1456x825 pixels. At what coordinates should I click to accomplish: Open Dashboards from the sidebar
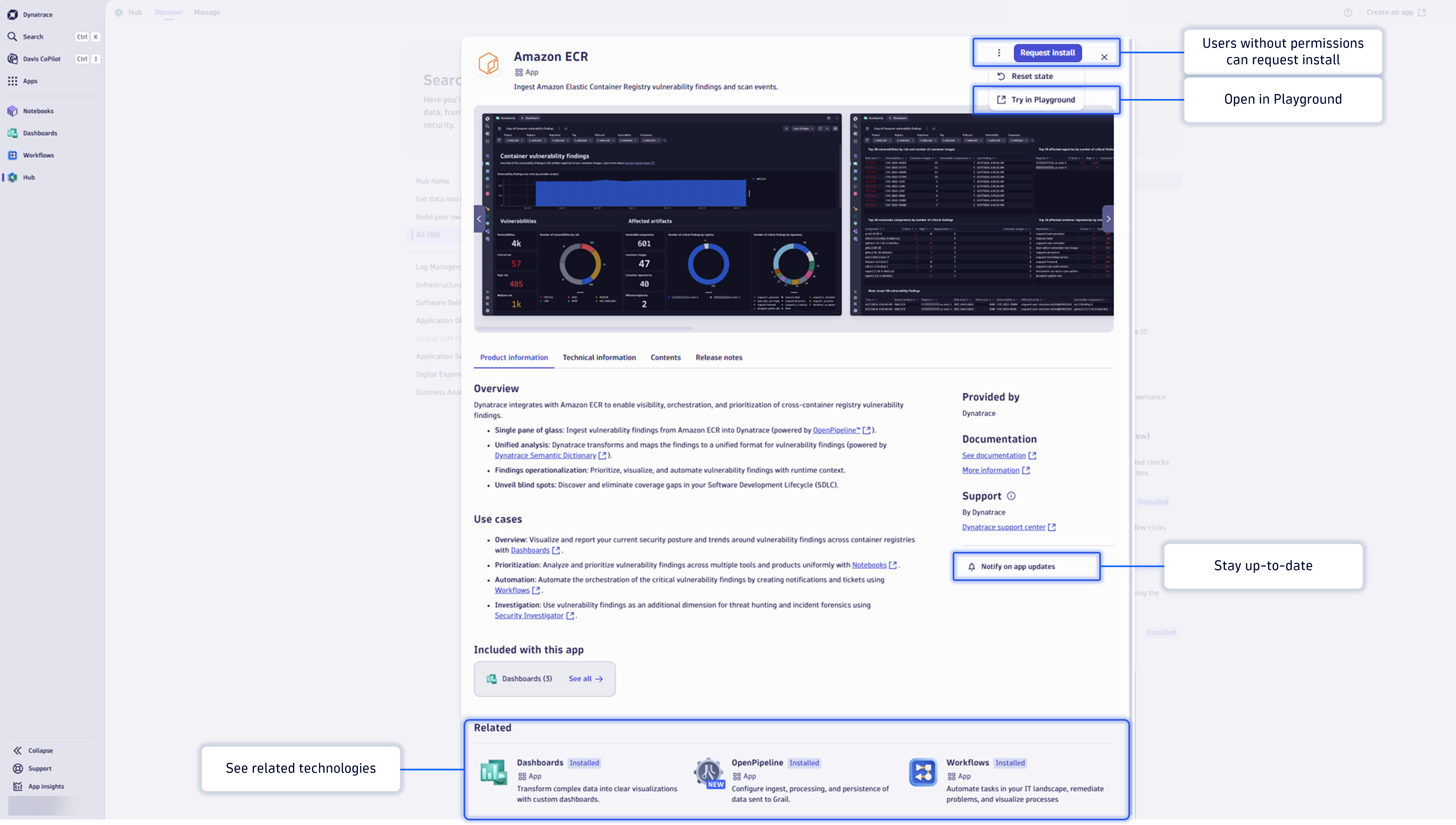(x=39, y=132)
